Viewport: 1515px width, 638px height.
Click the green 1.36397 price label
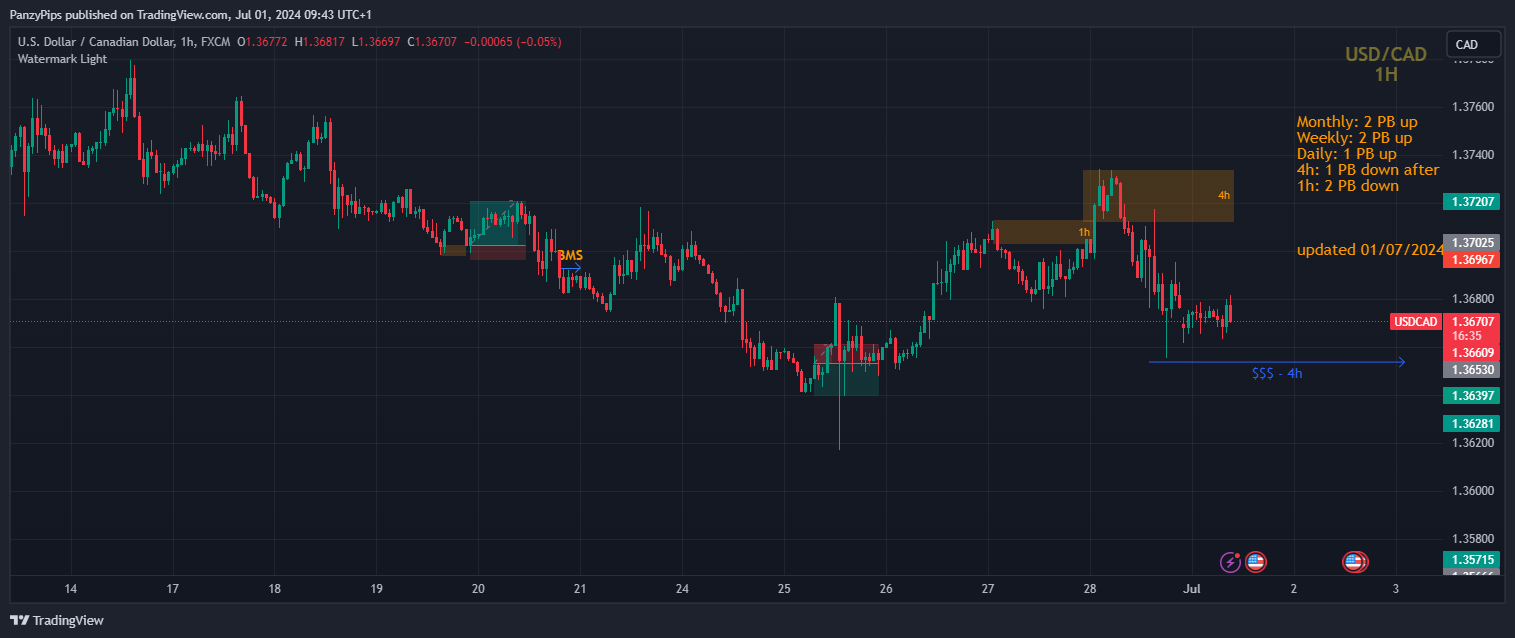tap(1472, 396)
